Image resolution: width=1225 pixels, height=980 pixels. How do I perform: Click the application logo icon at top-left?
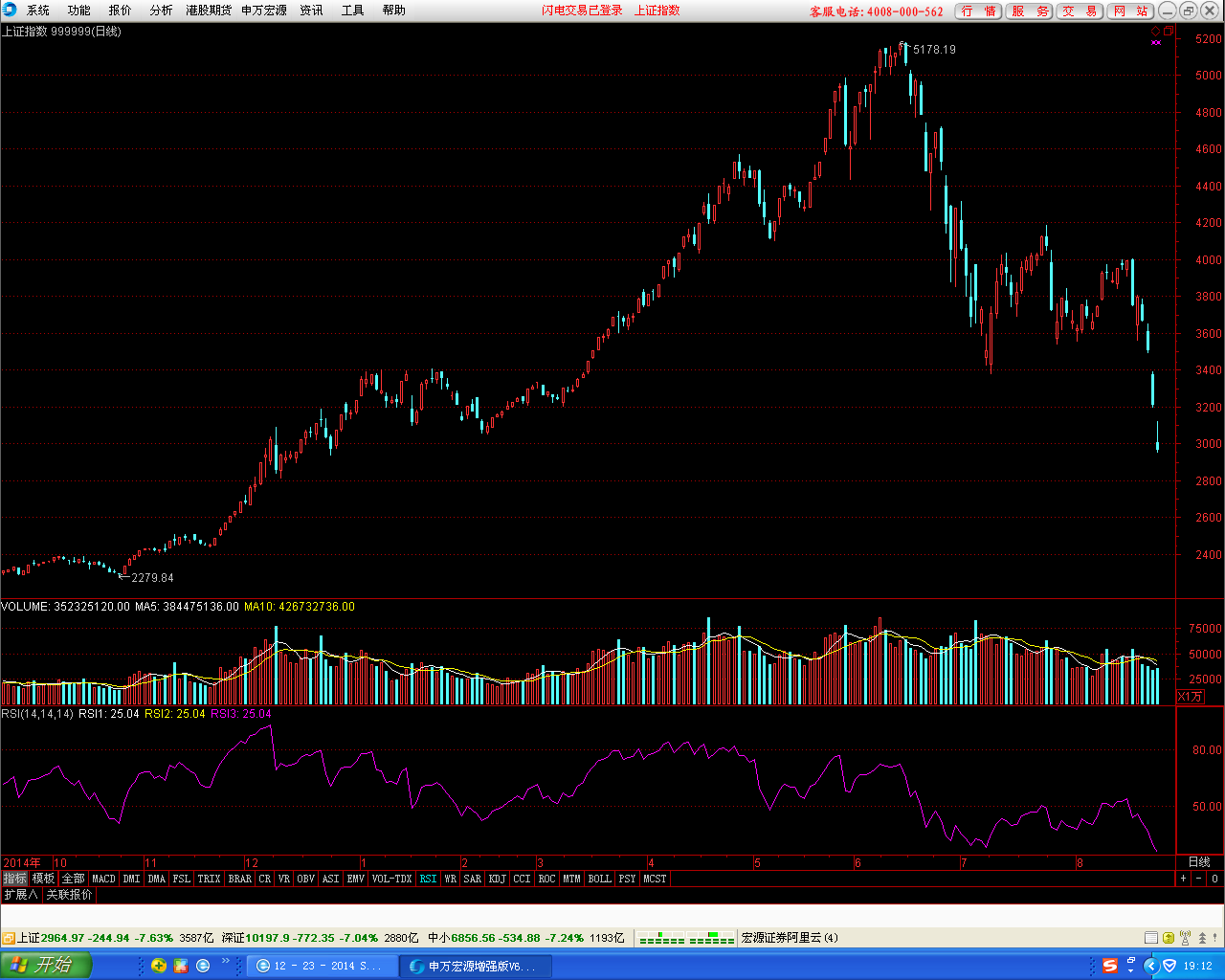pyautogui.click(x=10, y=11)
